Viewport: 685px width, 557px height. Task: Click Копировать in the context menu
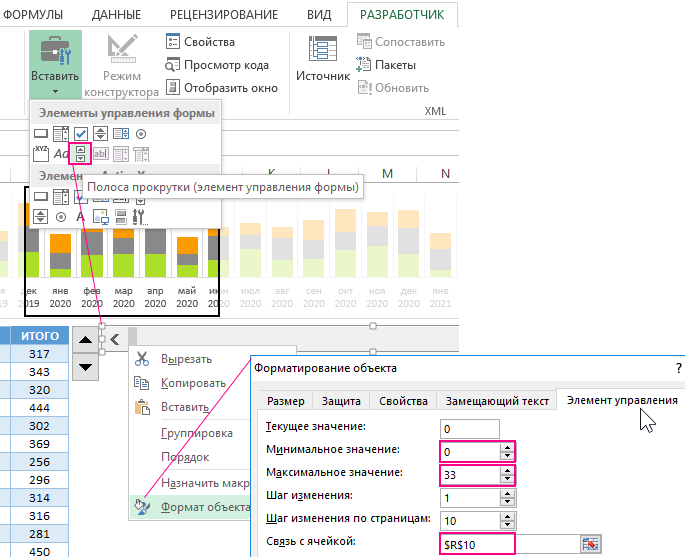(x=191, y=383)
